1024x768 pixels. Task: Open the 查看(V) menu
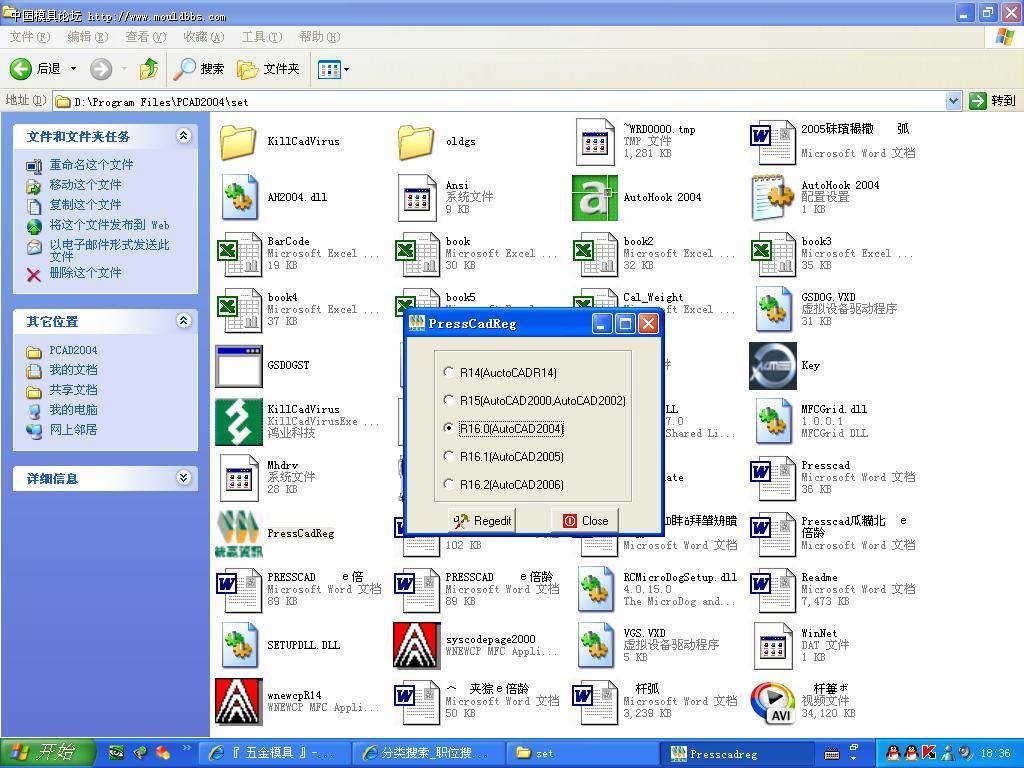(146, 37)
